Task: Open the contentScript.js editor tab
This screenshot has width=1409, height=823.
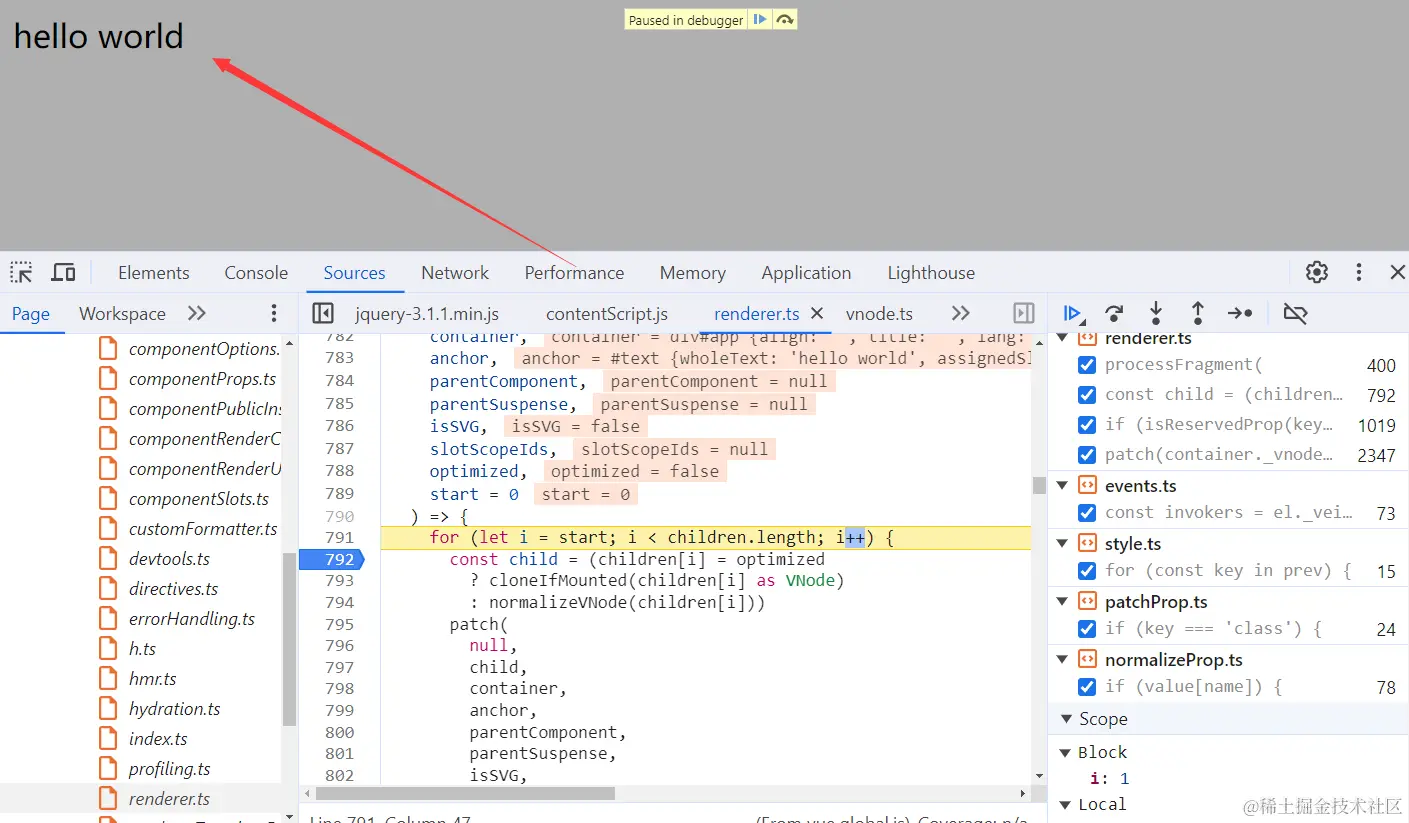Action: 607,313
